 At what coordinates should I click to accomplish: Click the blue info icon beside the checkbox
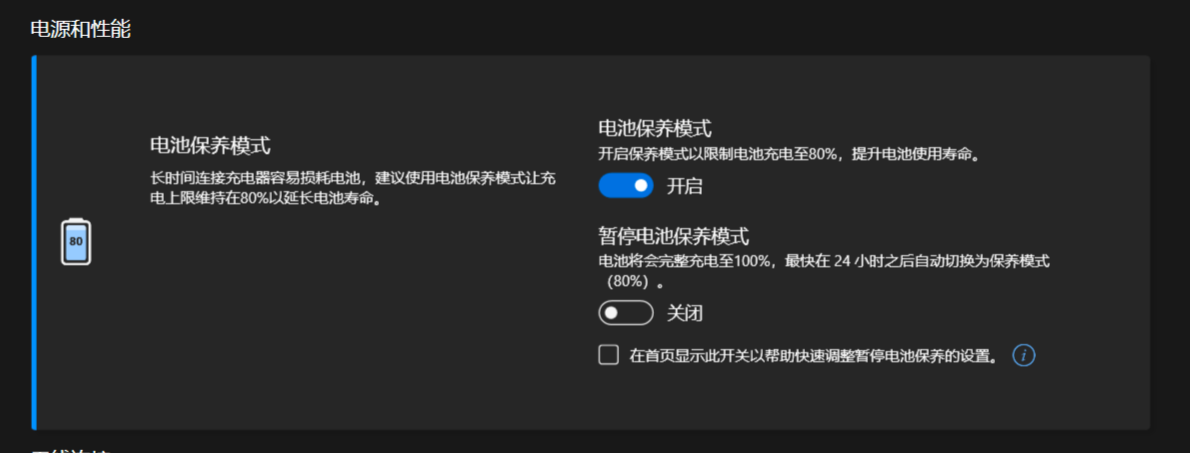pyautogui.click(x=1024, y=354)
